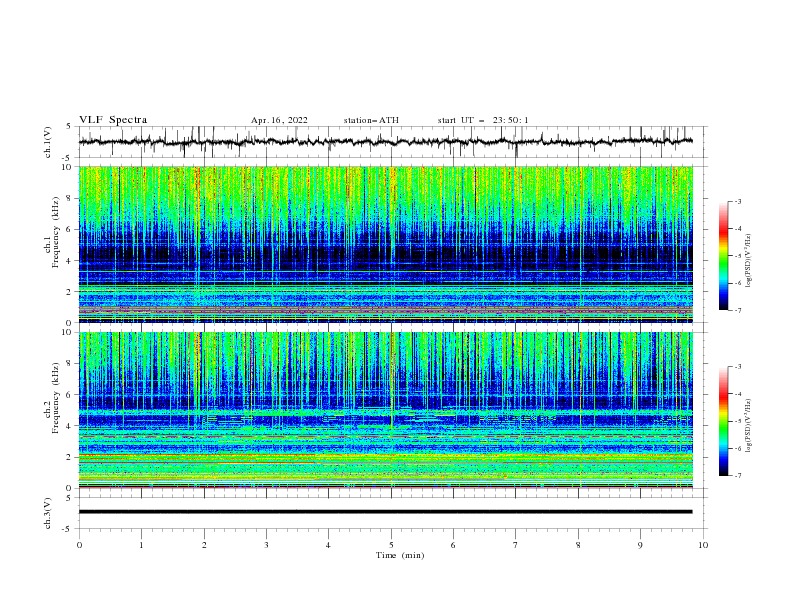This screenshot has height=612, width=792.
Task: Click the "ch.3(V)" waveform axis label
Action: click(48, 513)
